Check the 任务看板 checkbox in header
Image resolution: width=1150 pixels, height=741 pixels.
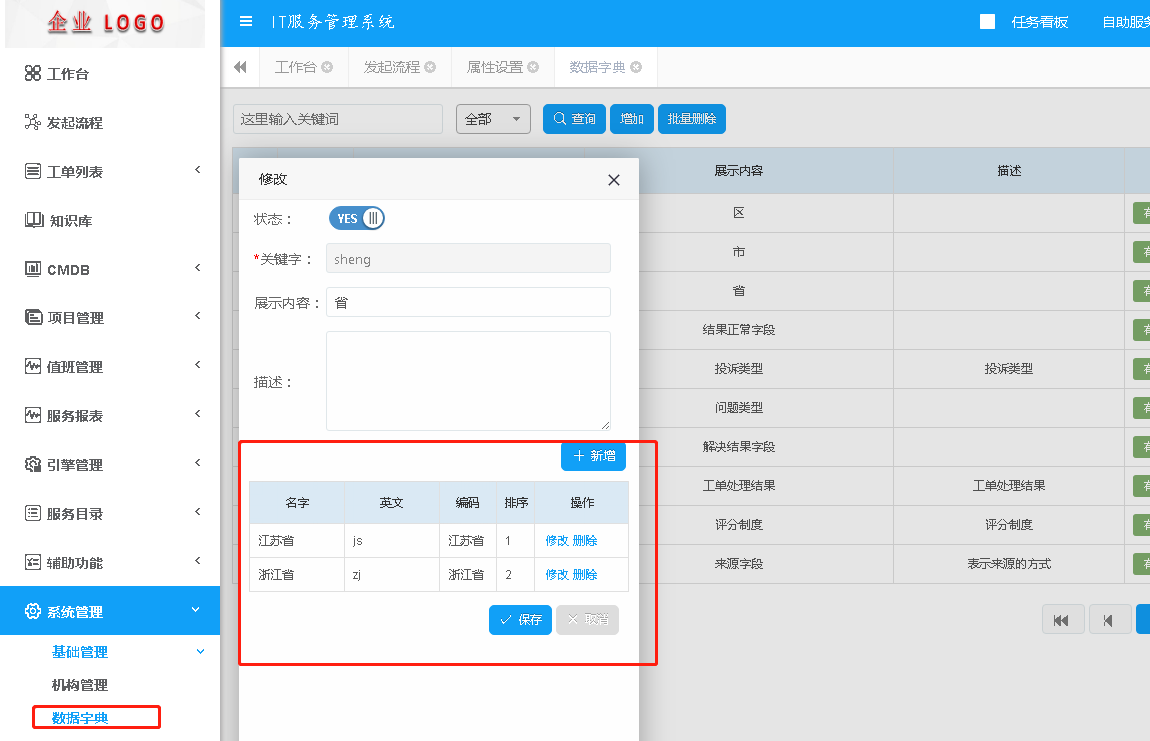click(x=987, y=22)
